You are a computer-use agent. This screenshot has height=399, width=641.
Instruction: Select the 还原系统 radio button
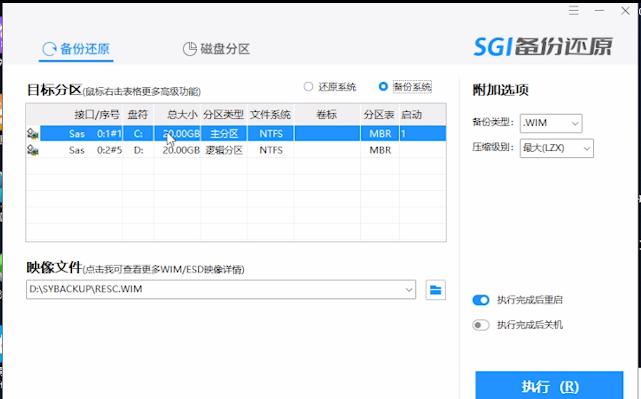308,87
